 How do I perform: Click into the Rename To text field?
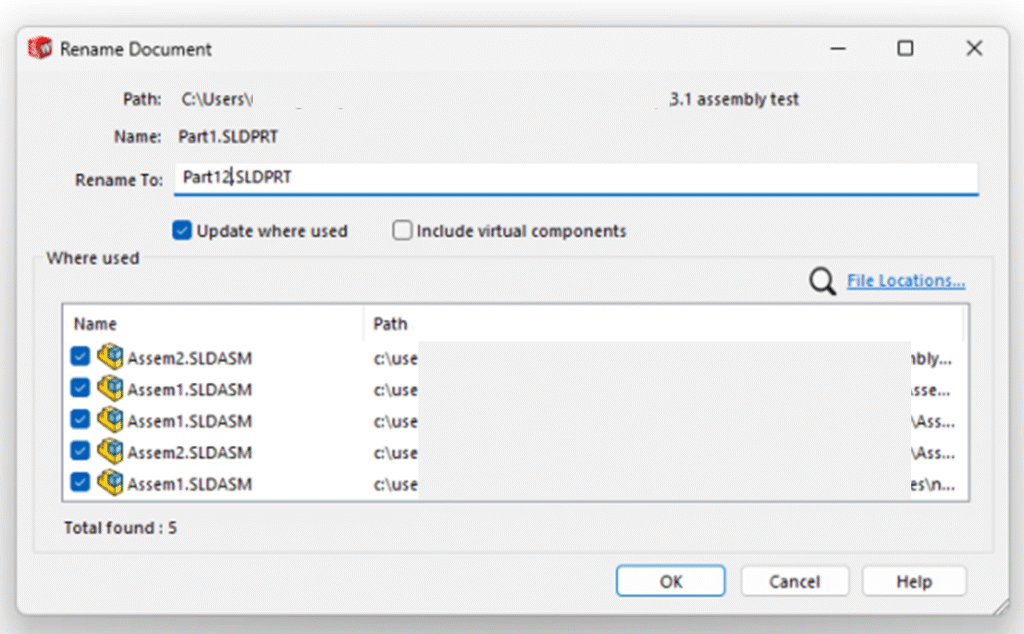pos(575,178)
